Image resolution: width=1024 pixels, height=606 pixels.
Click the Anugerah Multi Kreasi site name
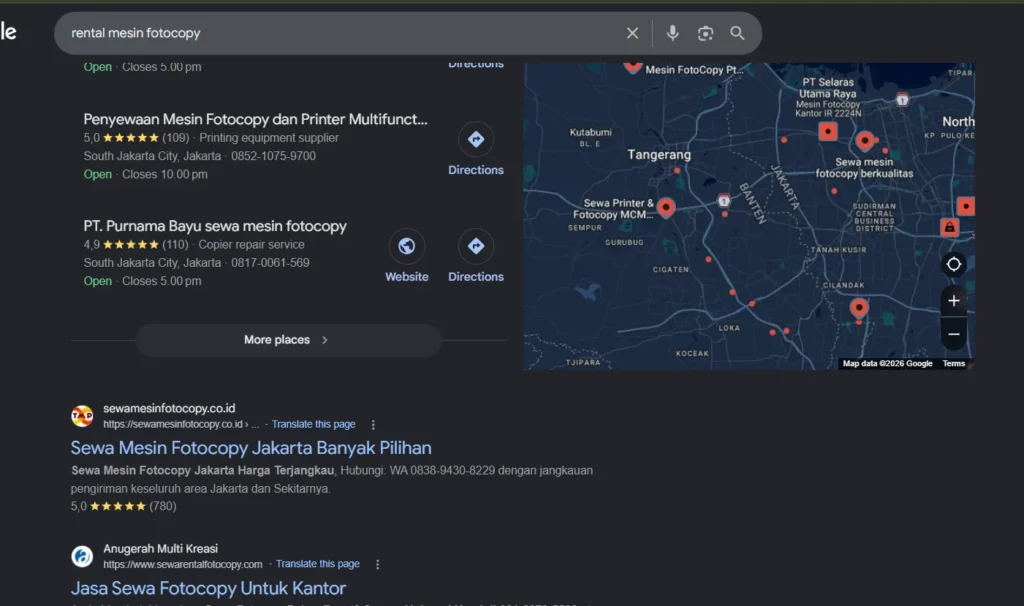(x=160, y=549)
